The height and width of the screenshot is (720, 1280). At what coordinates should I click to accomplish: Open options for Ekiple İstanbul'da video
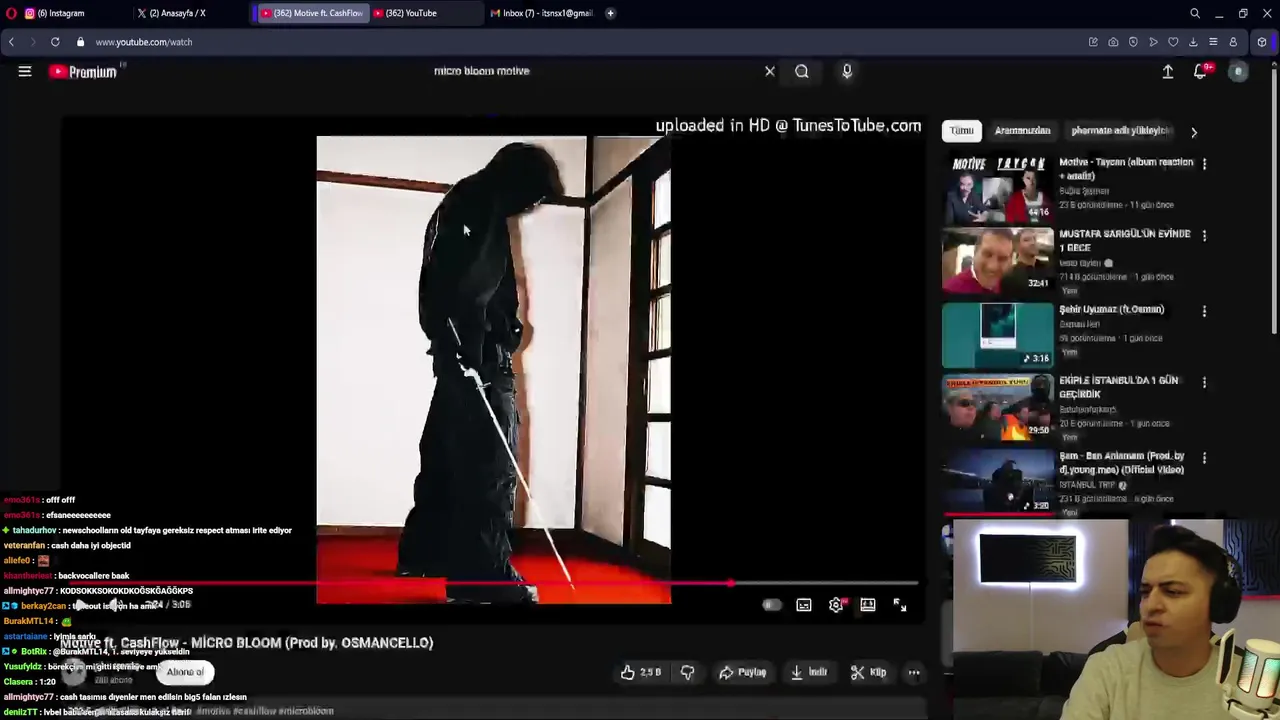point(1204,382)
